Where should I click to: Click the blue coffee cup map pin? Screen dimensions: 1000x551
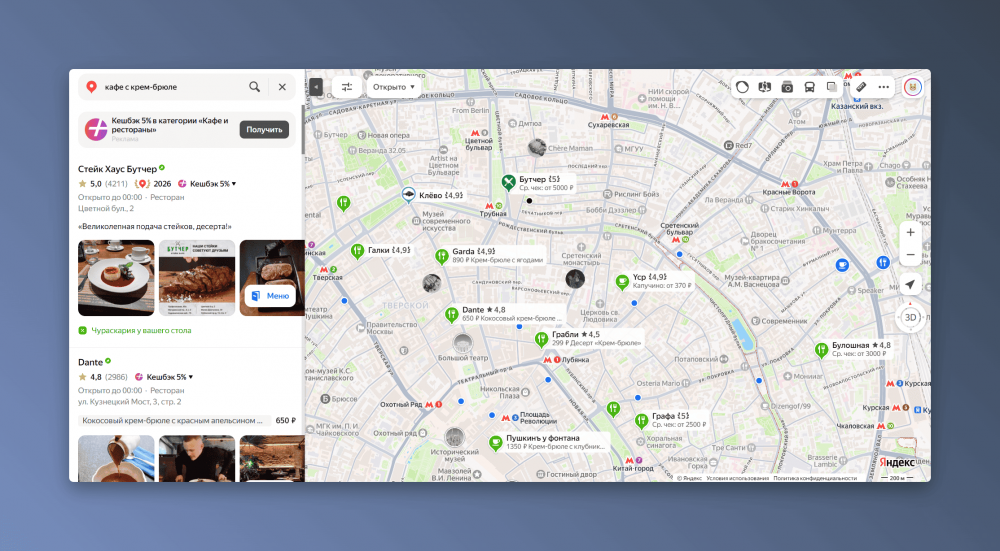coord(842,265)
